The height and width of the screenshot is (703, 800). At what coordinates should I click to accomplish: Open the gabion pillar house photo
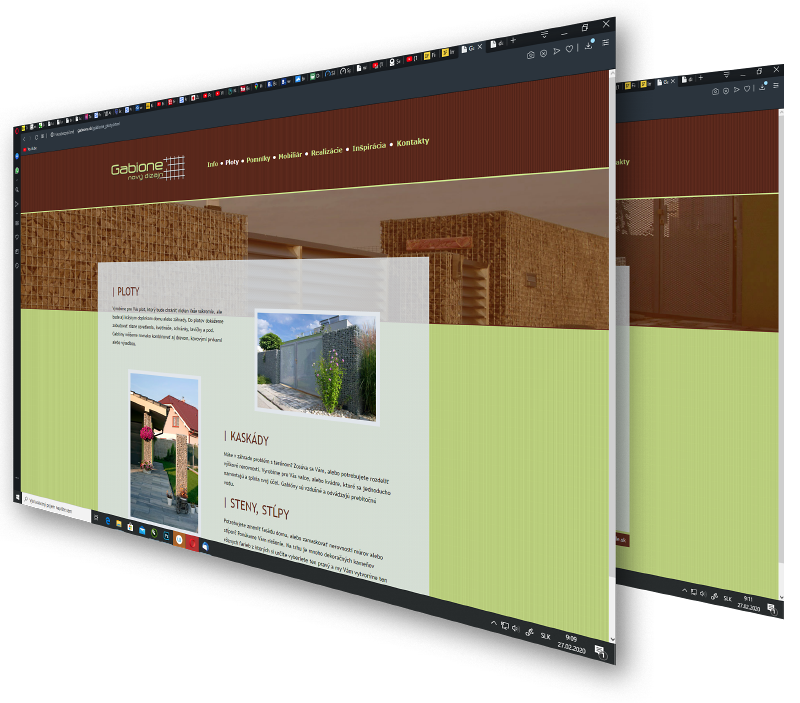click(x=164, y=453)
